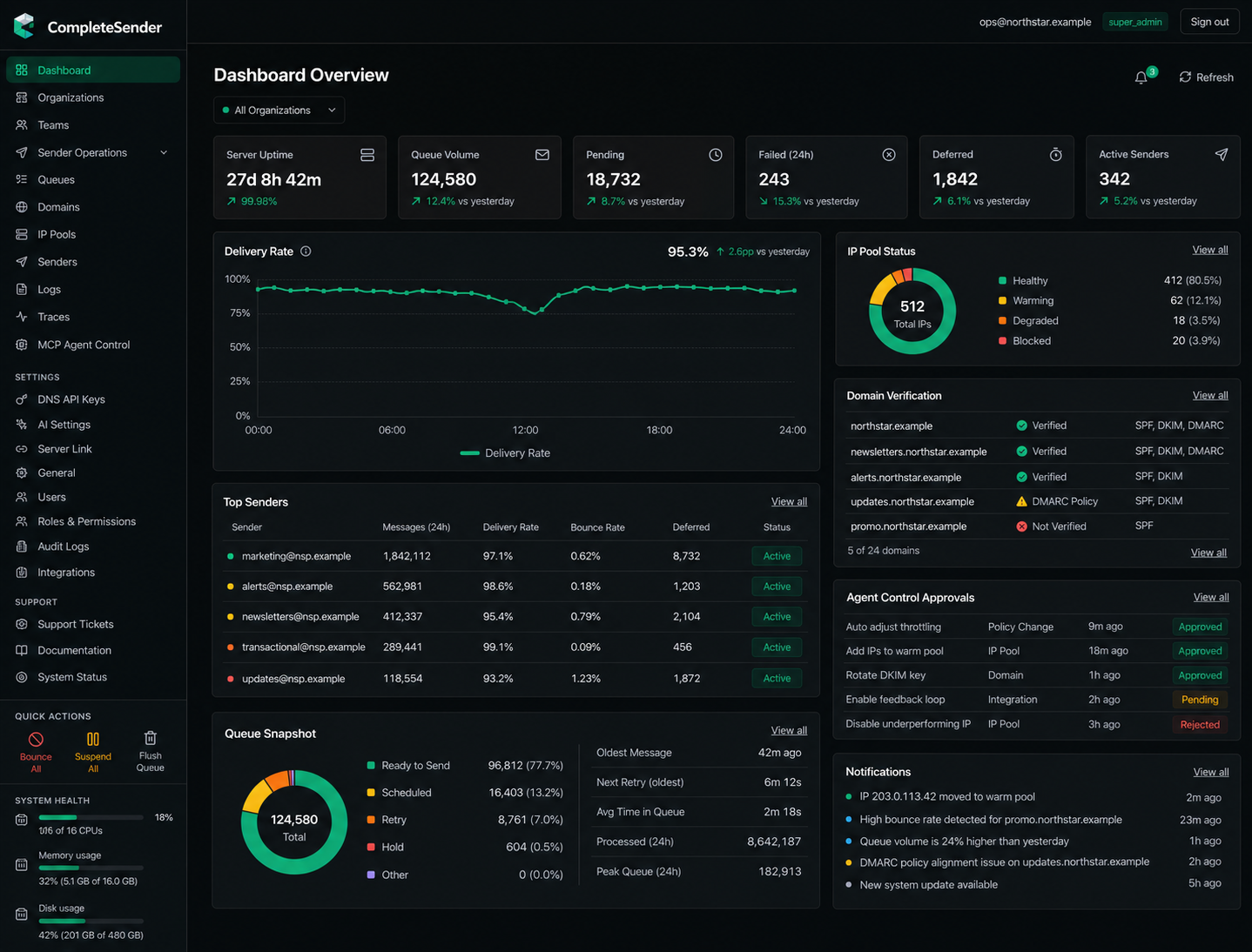Click the ops@northstar.example account email

[x=1035, y=22]
